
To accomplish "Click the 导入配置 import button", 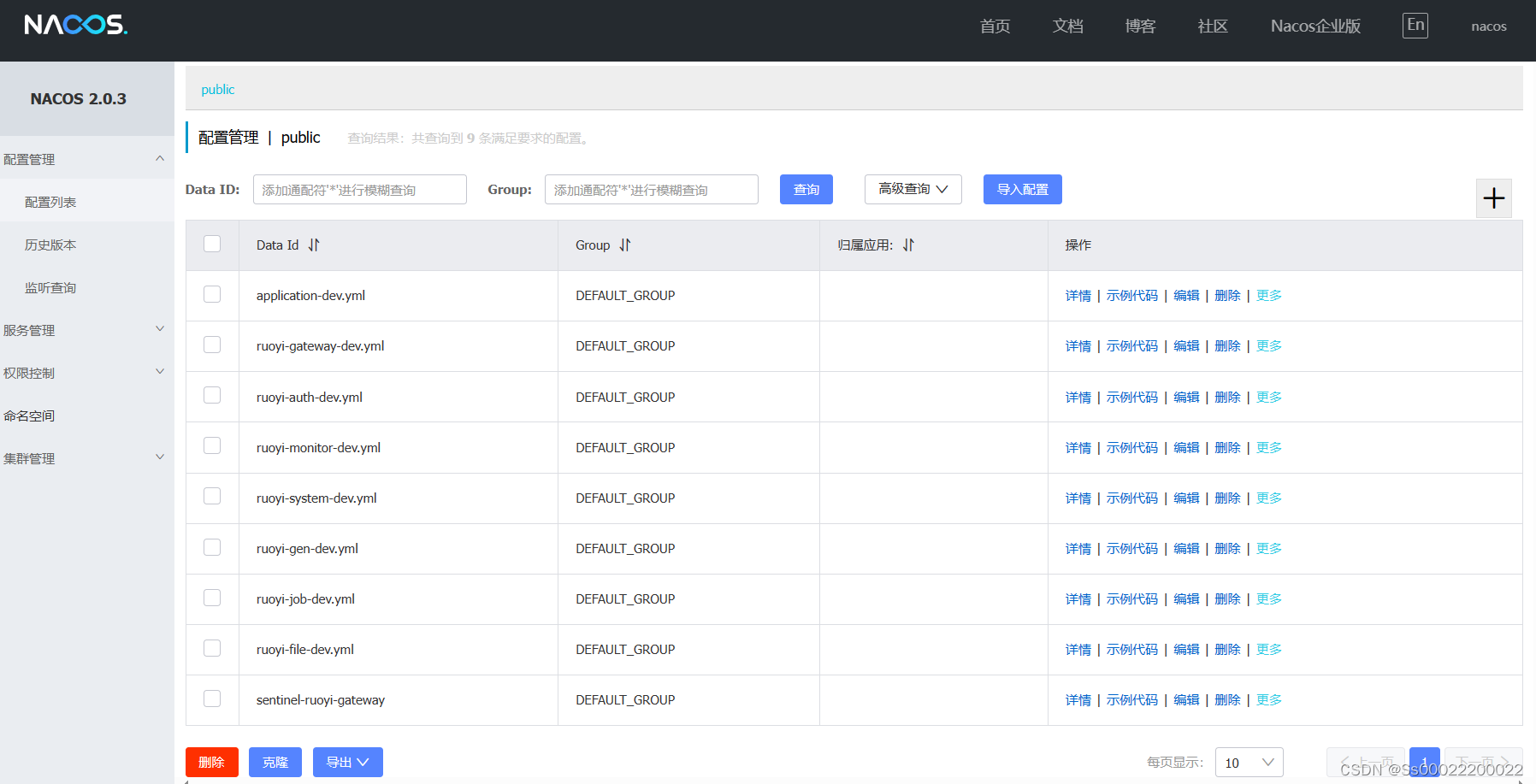I will [1022, 189].
